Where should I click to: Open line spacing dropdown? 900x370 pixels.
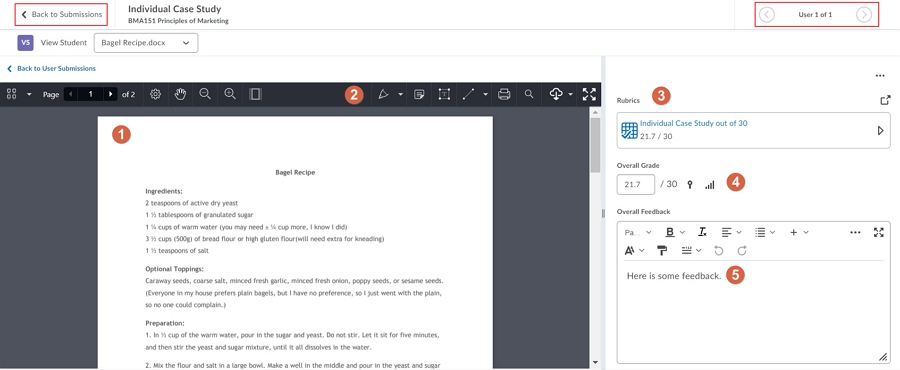(x=691, y=251)
